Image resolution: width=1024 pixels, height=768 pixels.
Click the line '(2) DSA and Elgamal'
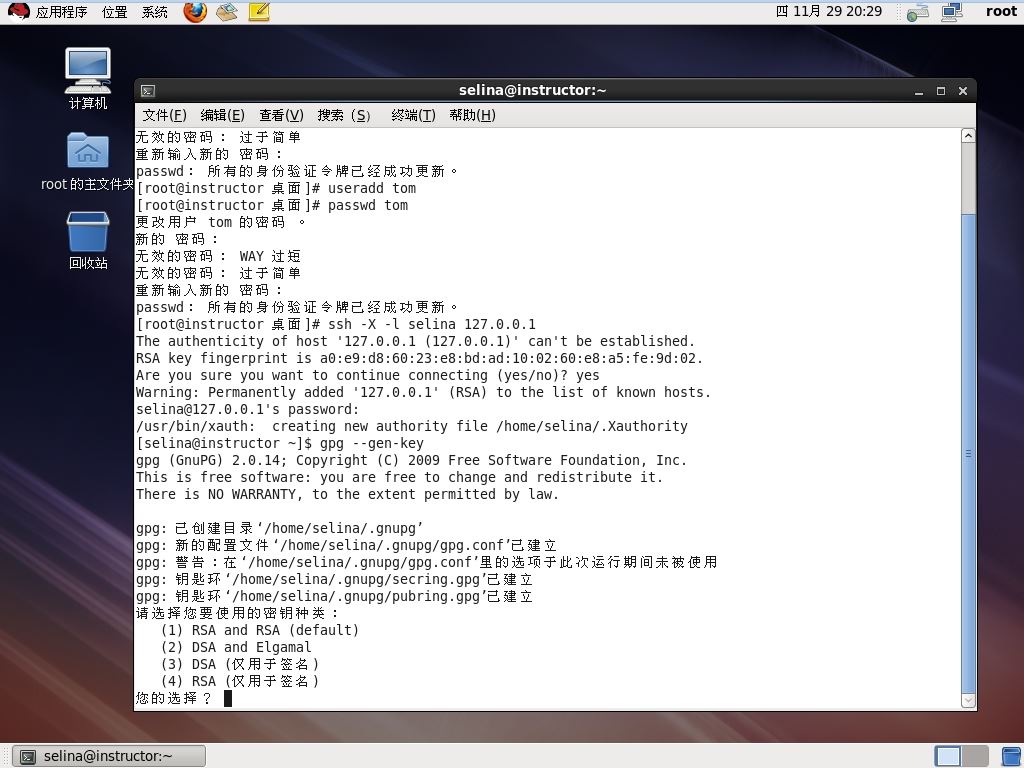(236, 647)
